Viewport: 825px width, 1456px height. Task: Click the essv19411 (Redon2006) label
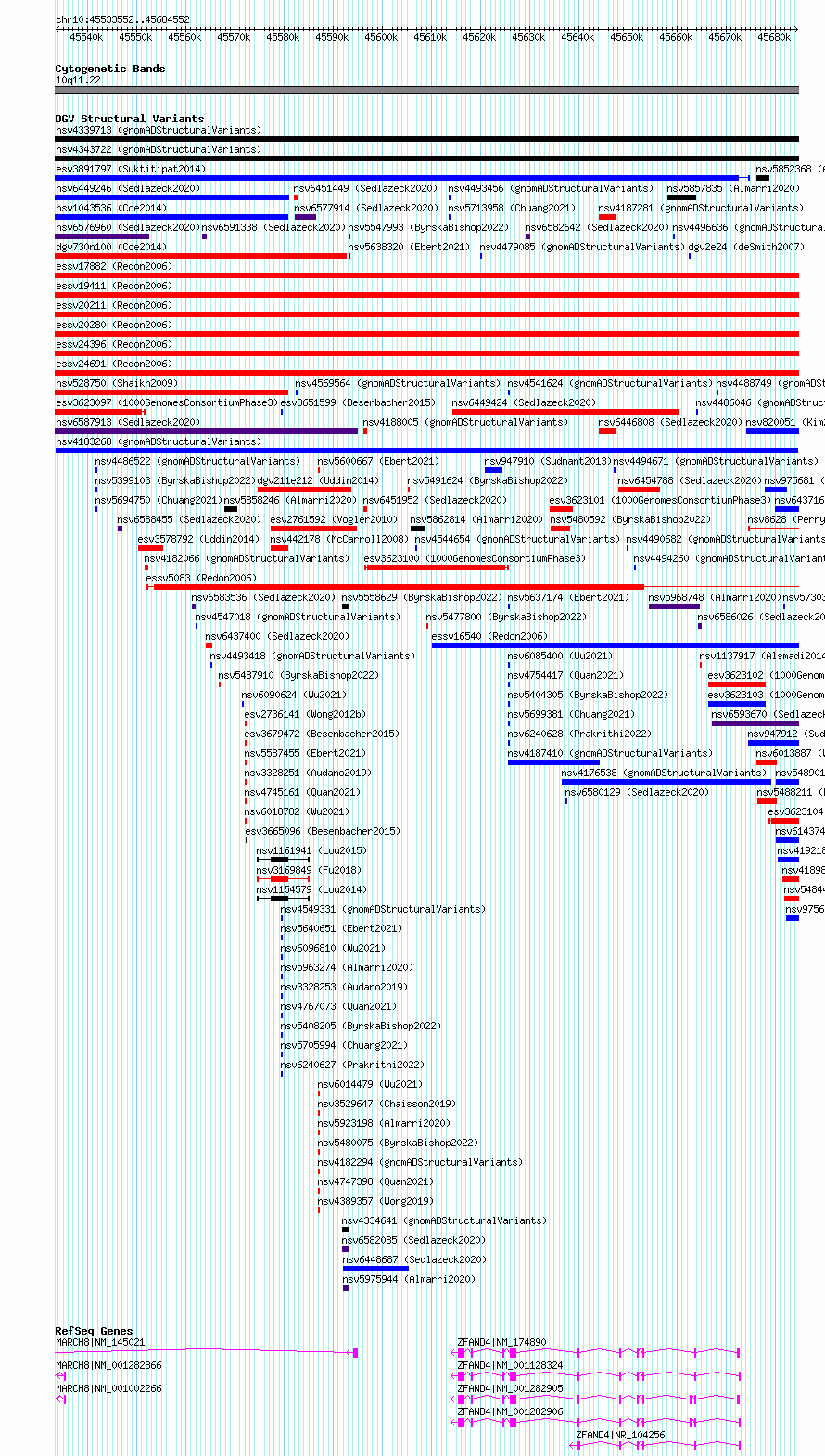click(114, 286)
